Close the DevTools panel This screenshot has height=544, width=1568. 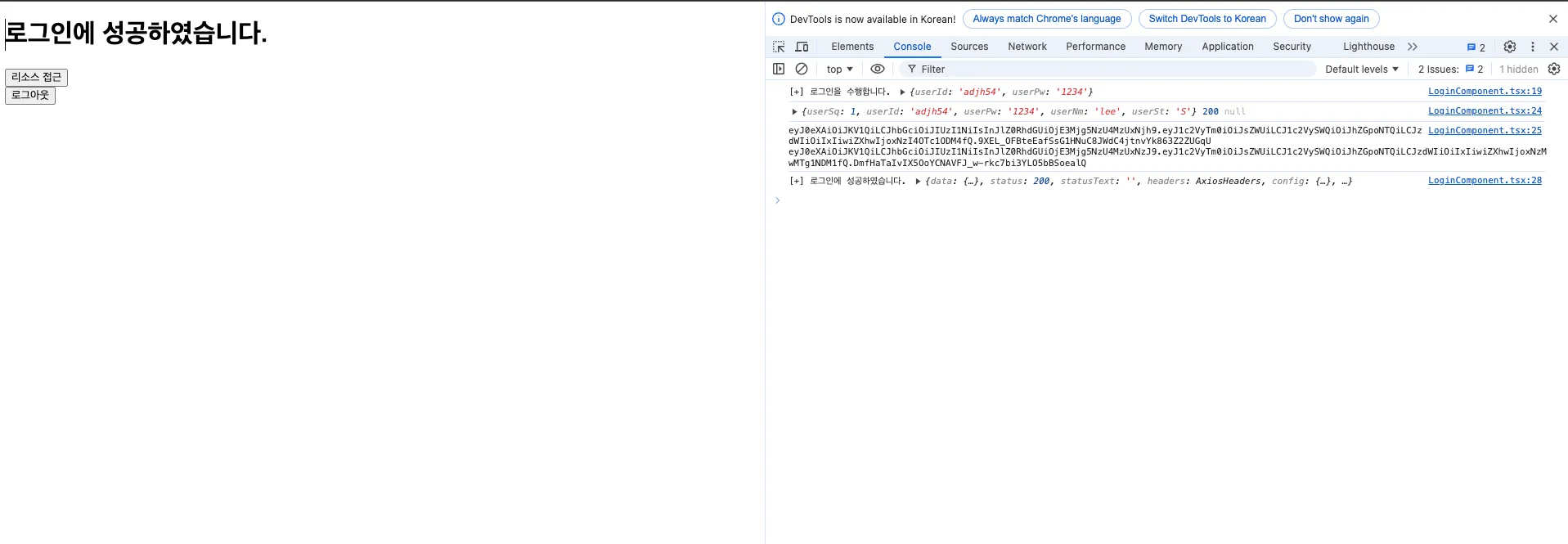click(x=1554, y=47)
